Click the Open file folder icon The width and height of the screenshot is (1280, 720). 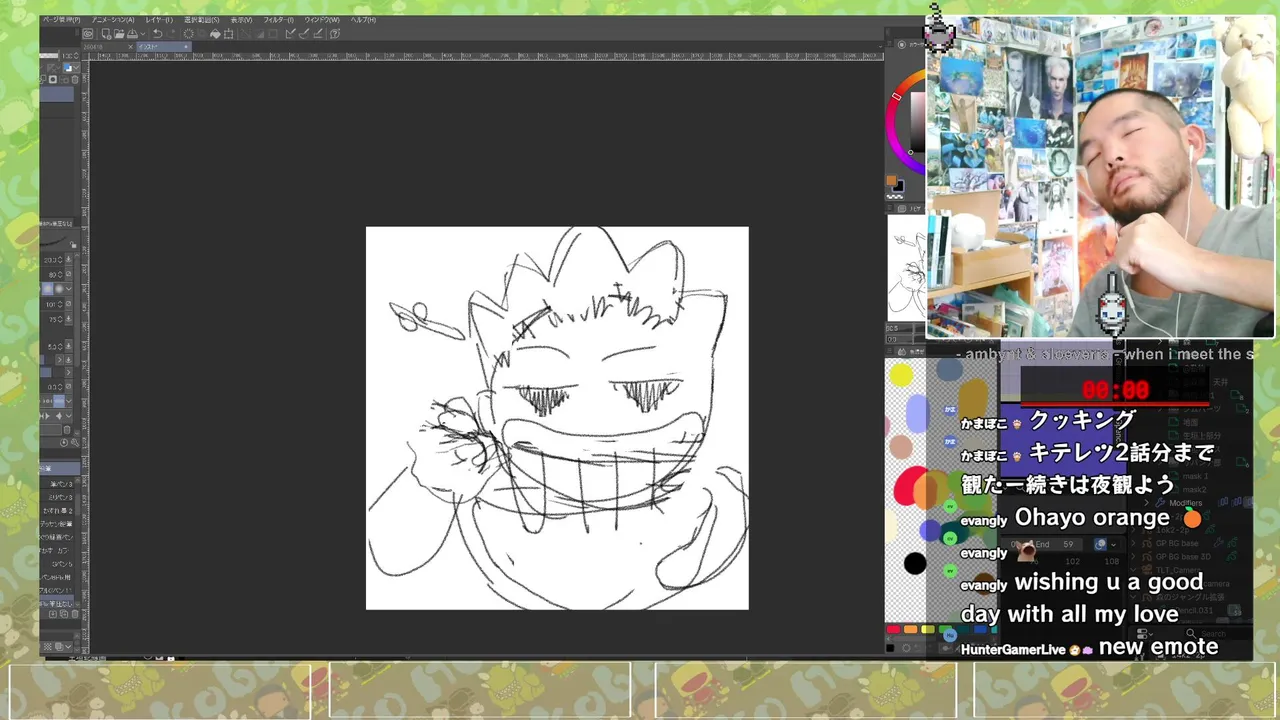pyautogui.click(x=119, y=34)
